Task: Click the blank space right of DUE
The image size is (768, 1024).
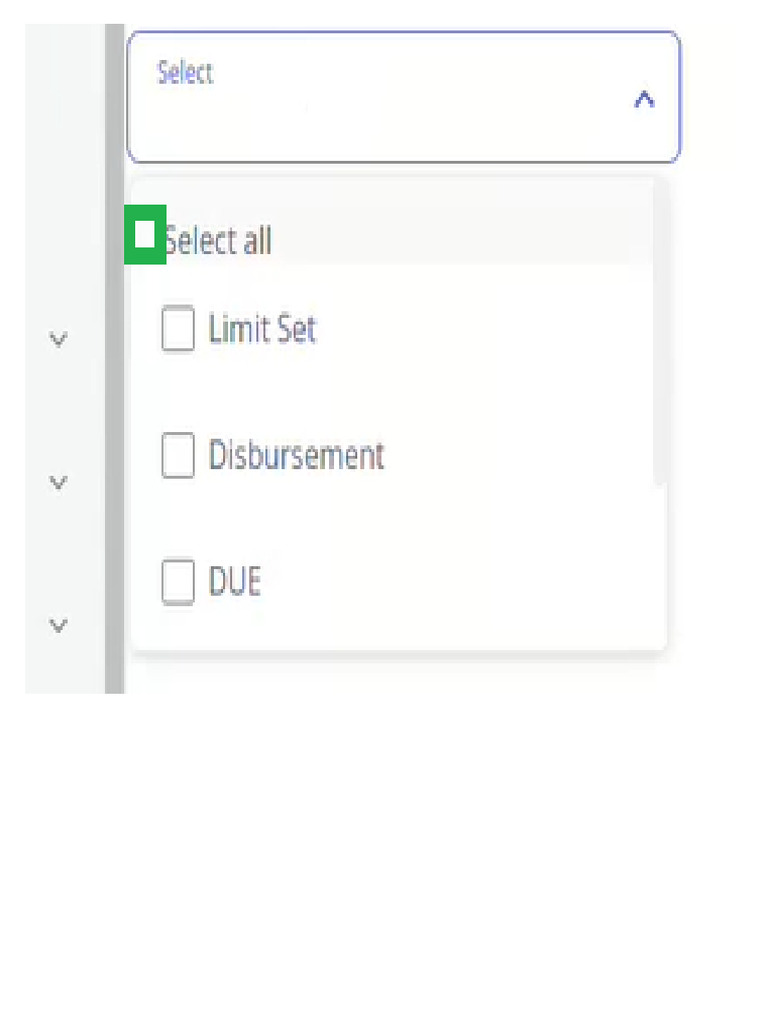Action: tap(450, 582)
